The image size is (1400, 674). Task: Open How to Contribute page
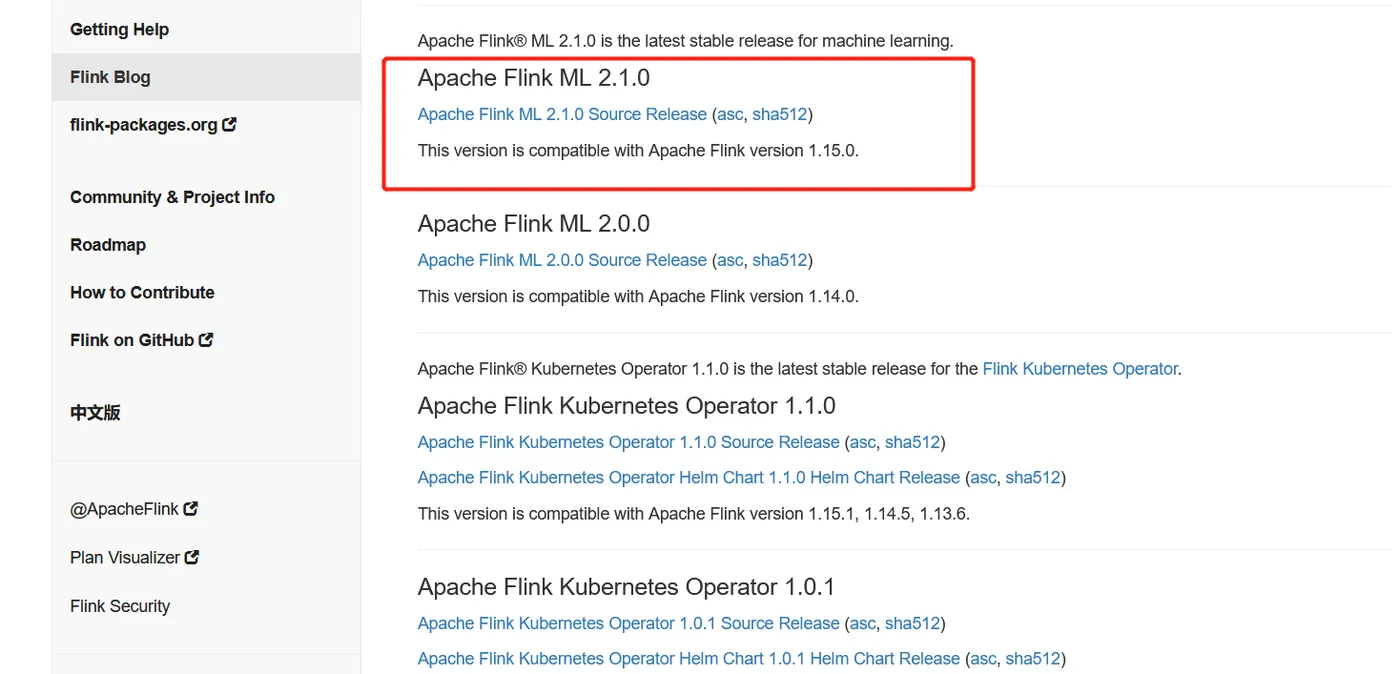pyautogui.click(x=142, y=292)
